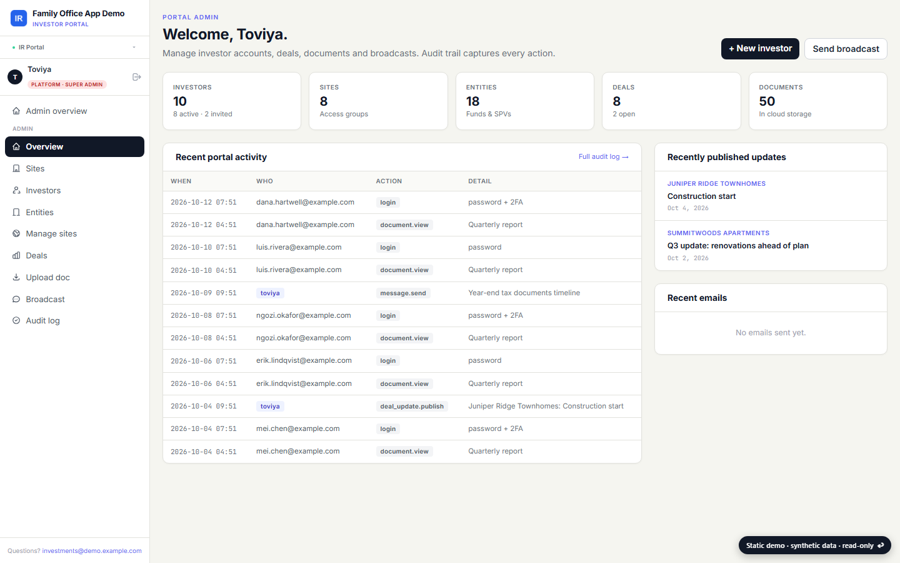Click the Investors people icon
900x563 pixels.
coord(16,190)
